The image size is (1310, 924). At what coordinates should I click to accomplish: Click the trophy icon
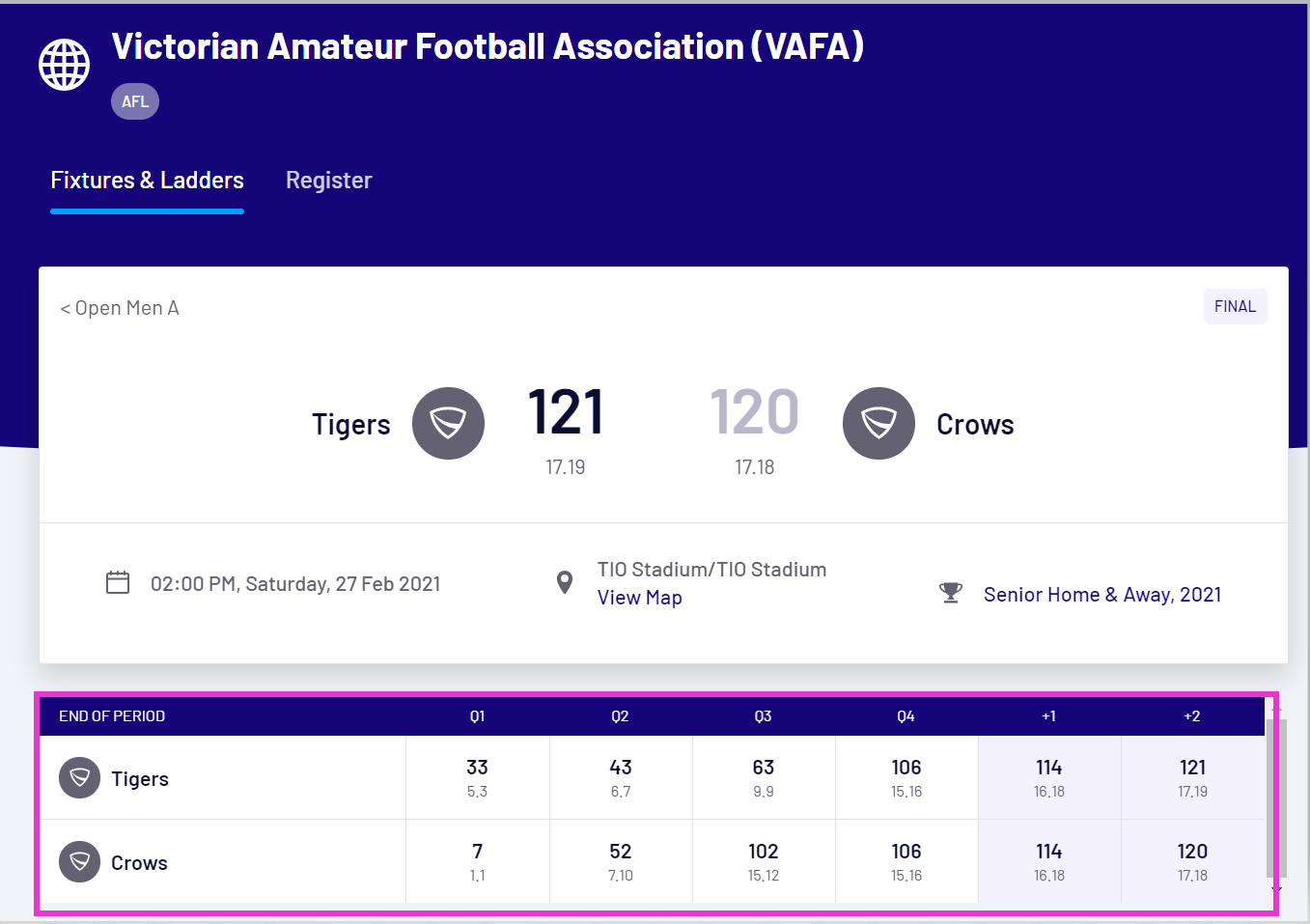click(x=951, y=593)
